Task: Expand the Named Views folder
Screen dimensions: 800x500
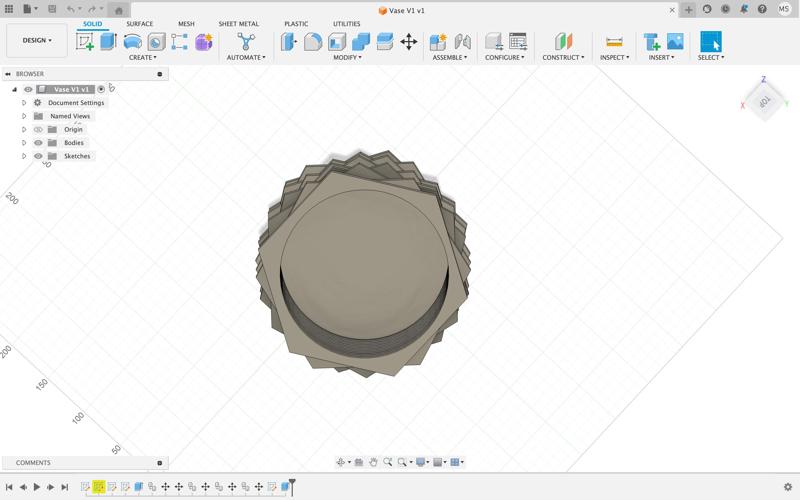Action: click(24, 116)
